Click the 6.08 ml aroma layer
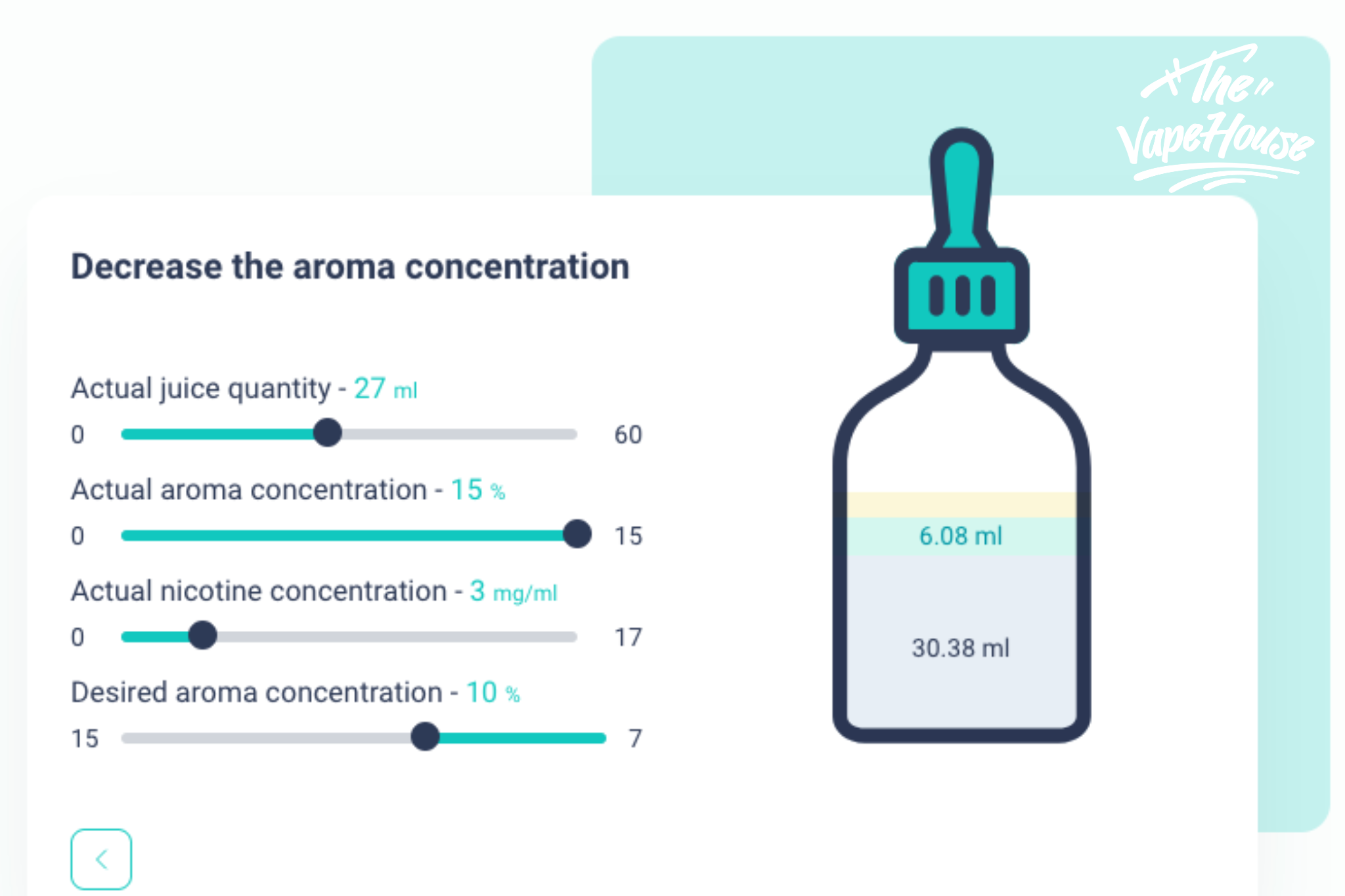The image size is (1345, 896). pyautogui.click(x=961, y=536)
